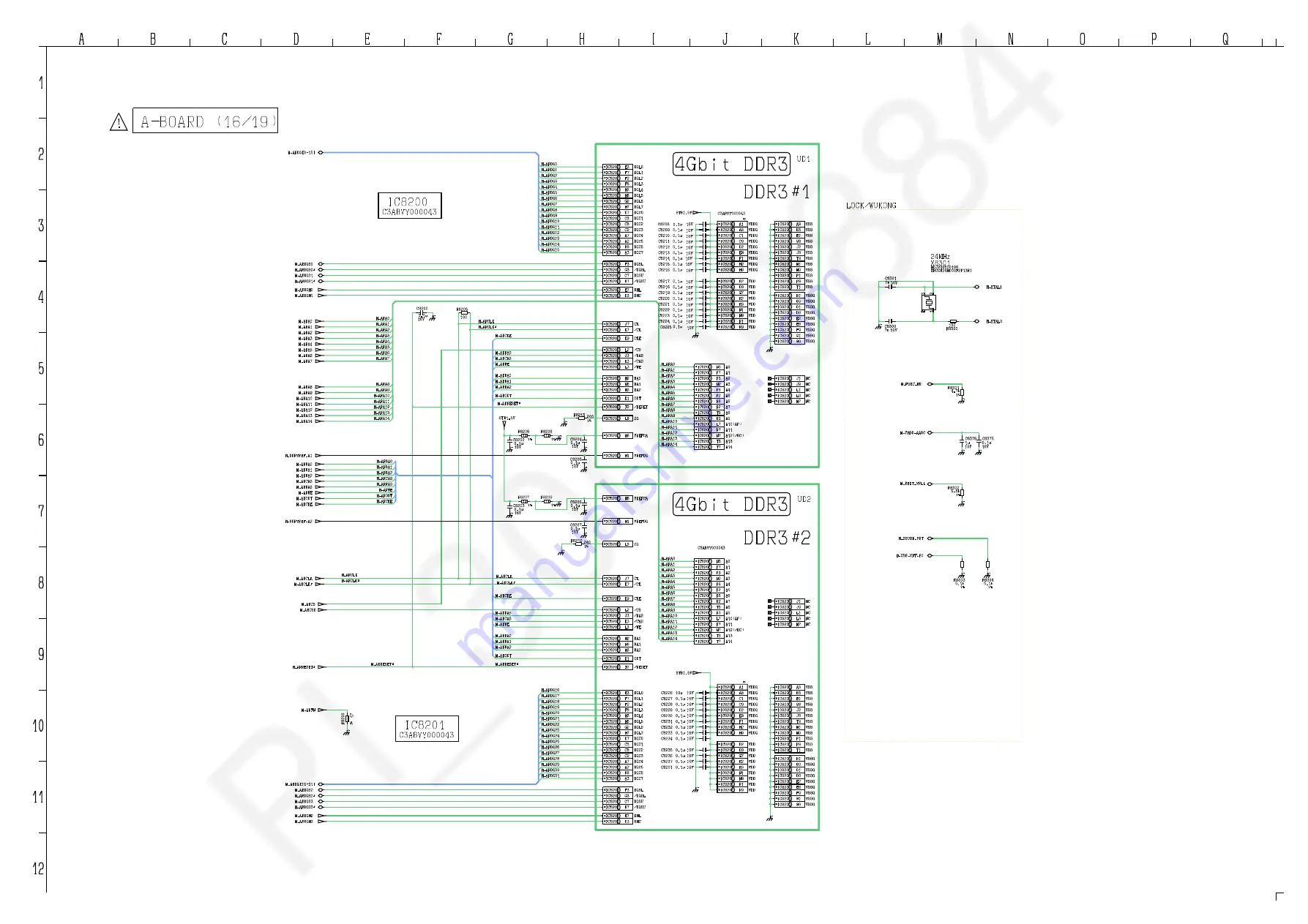Click column letter Q on the top ruler
The width and height of the screenshot is (1308, 924).
(1225, 40)
